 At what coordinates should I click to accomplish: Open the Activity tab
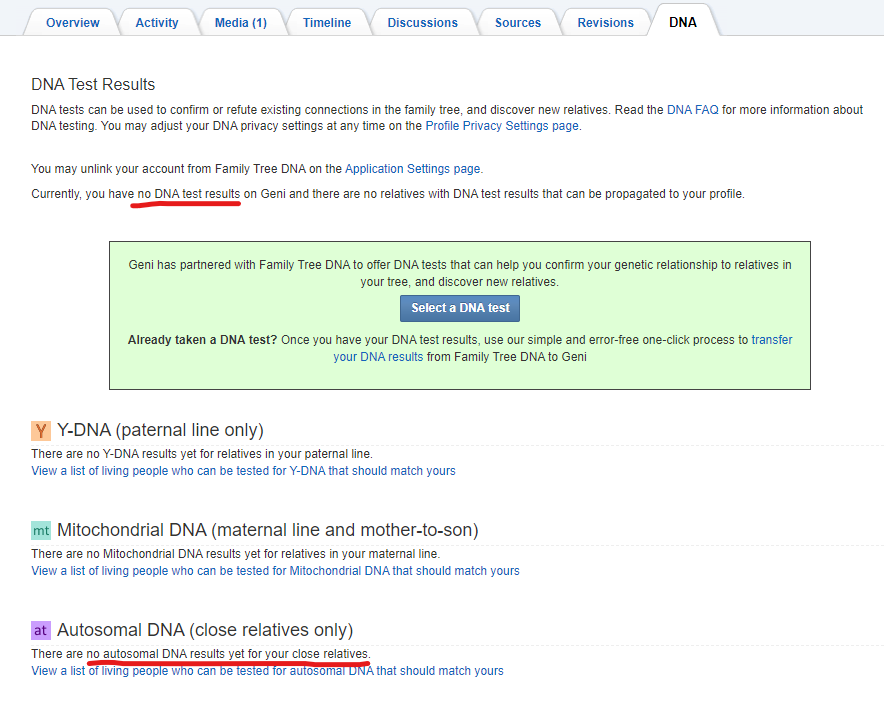click(x=157, y=22)
